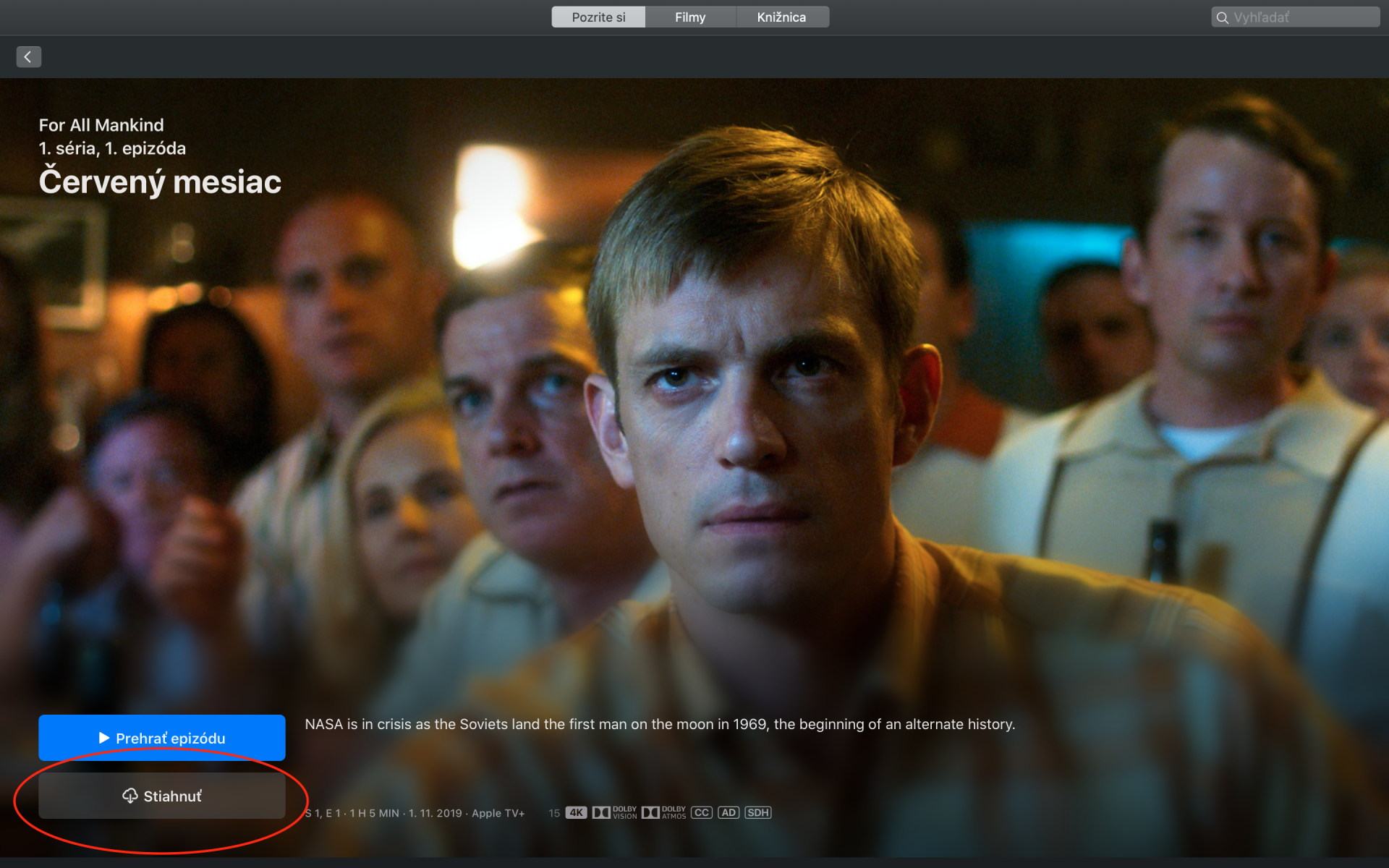Click the magnifier search icon
The width and height of the screenshot is (1389, 868).
[x=1223, y=18]
